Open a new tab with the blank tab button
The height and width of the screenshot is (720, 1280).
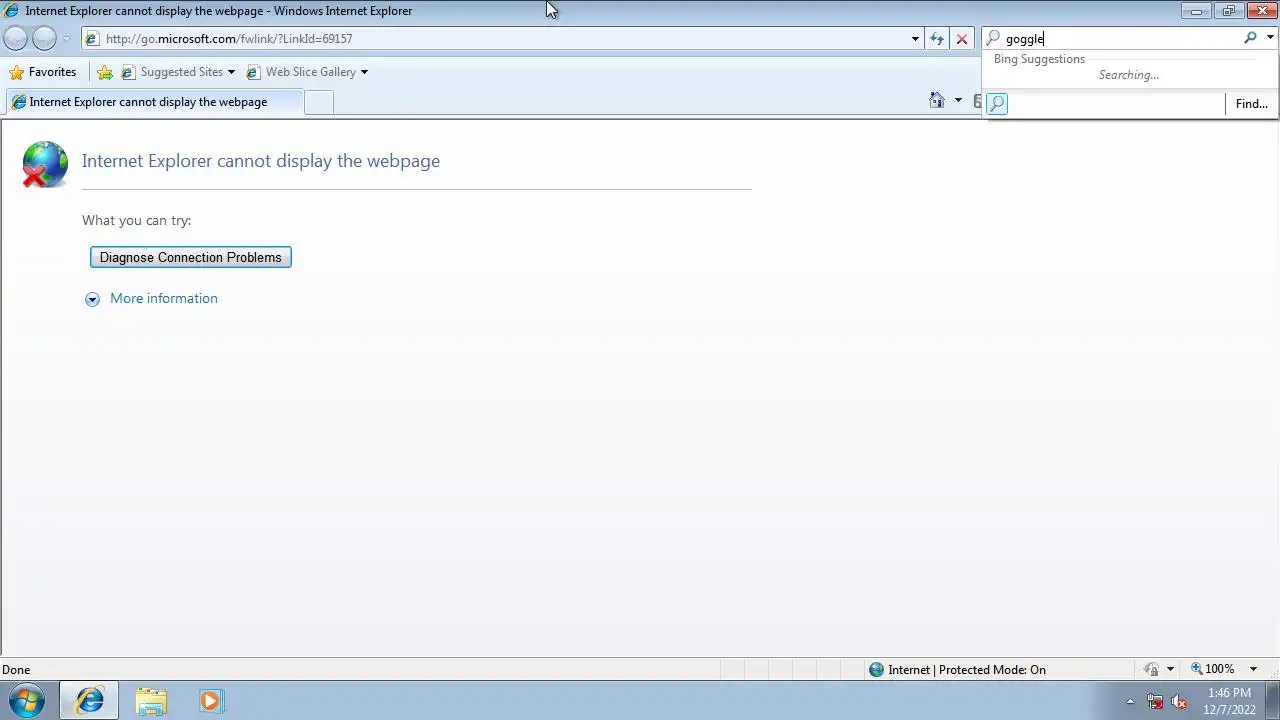(318, 102)
